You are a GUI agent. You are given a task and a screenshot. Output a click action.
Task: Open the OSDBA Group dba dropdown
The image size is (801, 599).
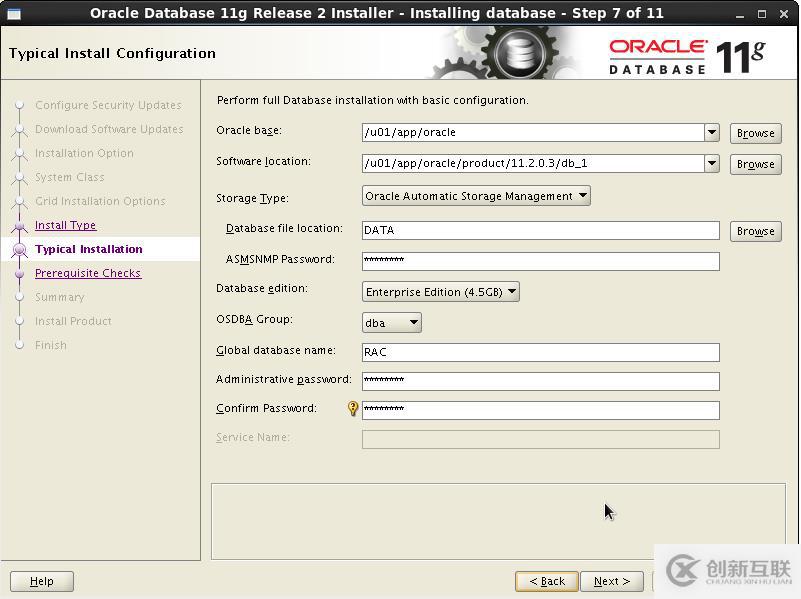(391, 322)
